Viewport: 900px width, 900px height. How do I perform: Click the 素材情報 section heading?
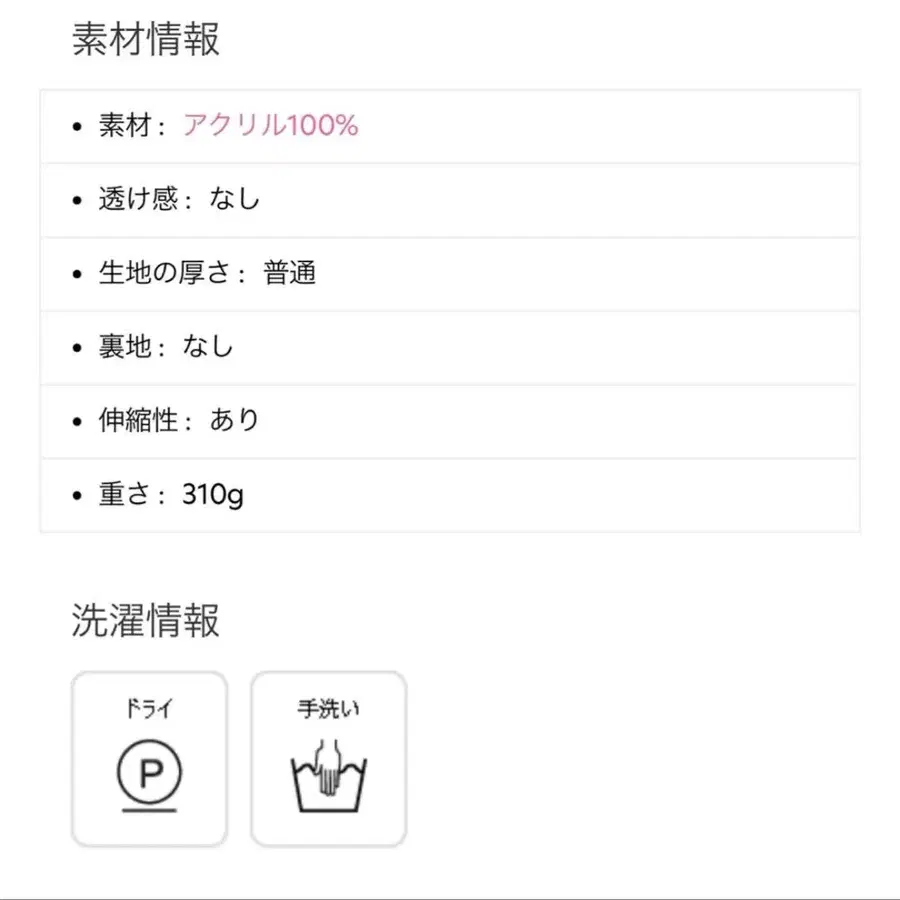pos(146,40)
